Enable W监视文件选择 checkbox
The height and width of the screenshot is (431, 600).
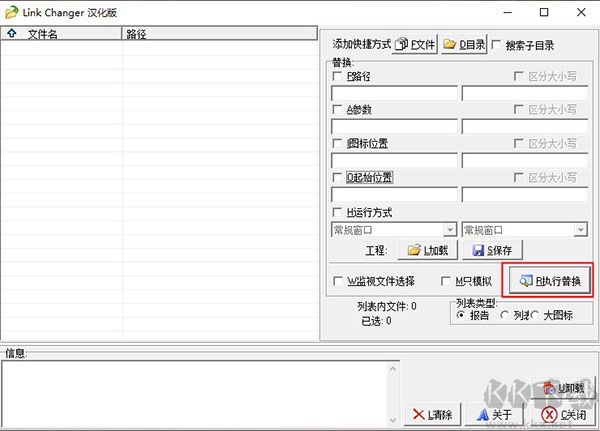click(338, 281)
